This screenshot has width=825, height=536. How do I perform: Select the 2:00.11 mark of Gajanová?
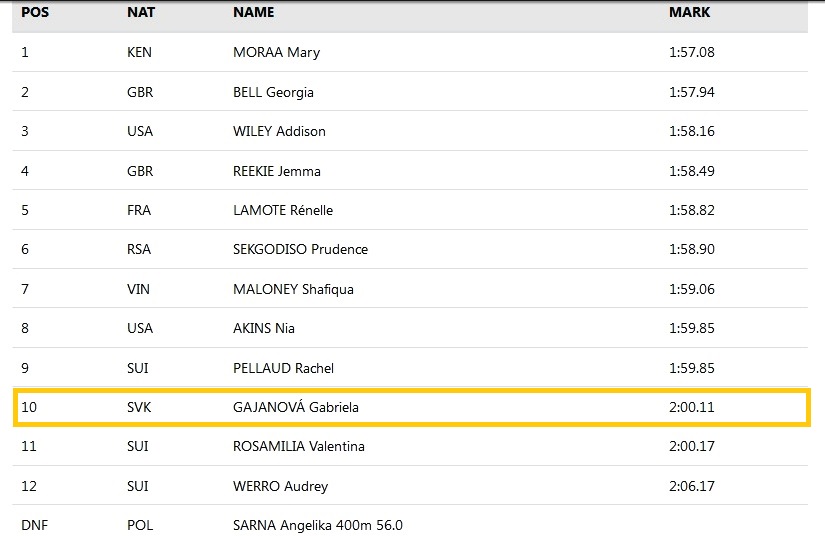[x=691, y=407]
